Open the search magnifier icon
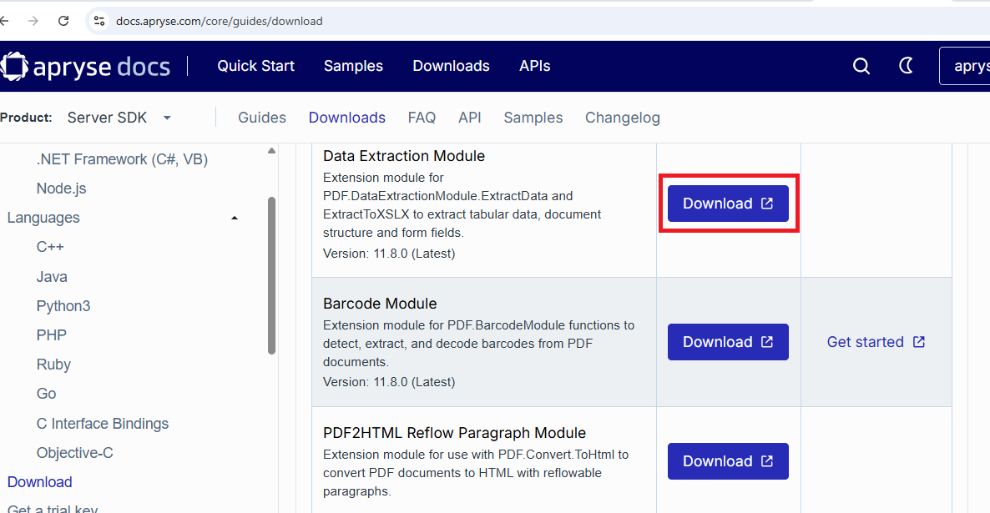Image resolution: width=990 pixels, height=513 pixels. click(861, 66)
